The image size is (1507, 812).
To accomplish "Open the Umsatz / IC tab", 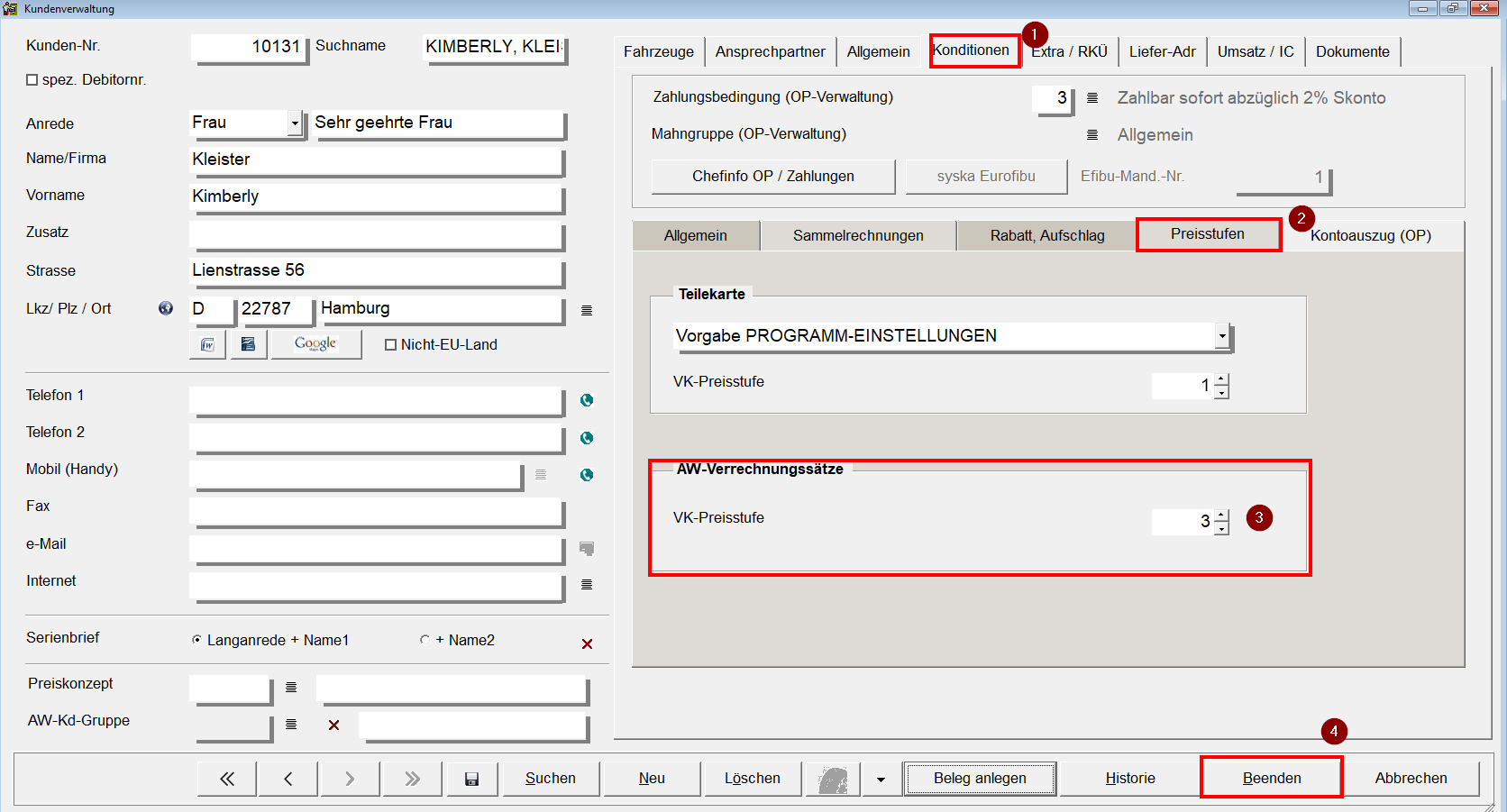I will point(1256,51).
